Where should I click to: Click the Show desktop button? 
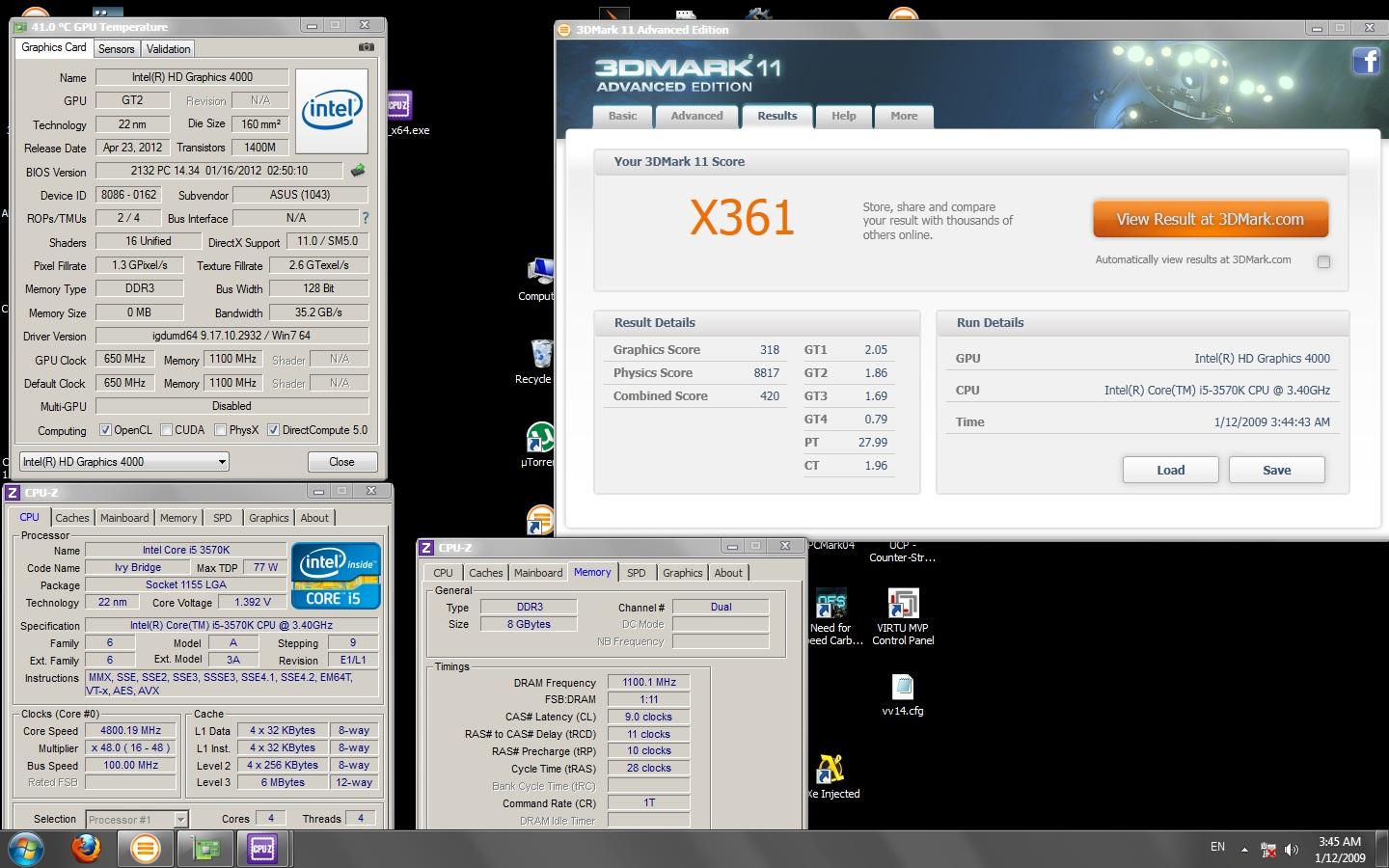pos(1382,849)
